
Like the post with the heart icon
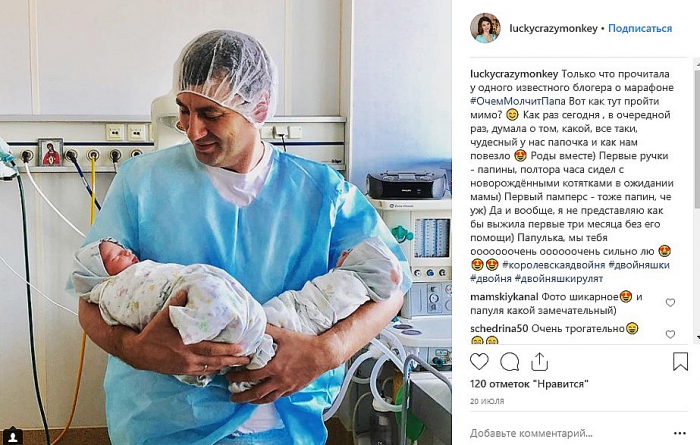tap(479, 362)
